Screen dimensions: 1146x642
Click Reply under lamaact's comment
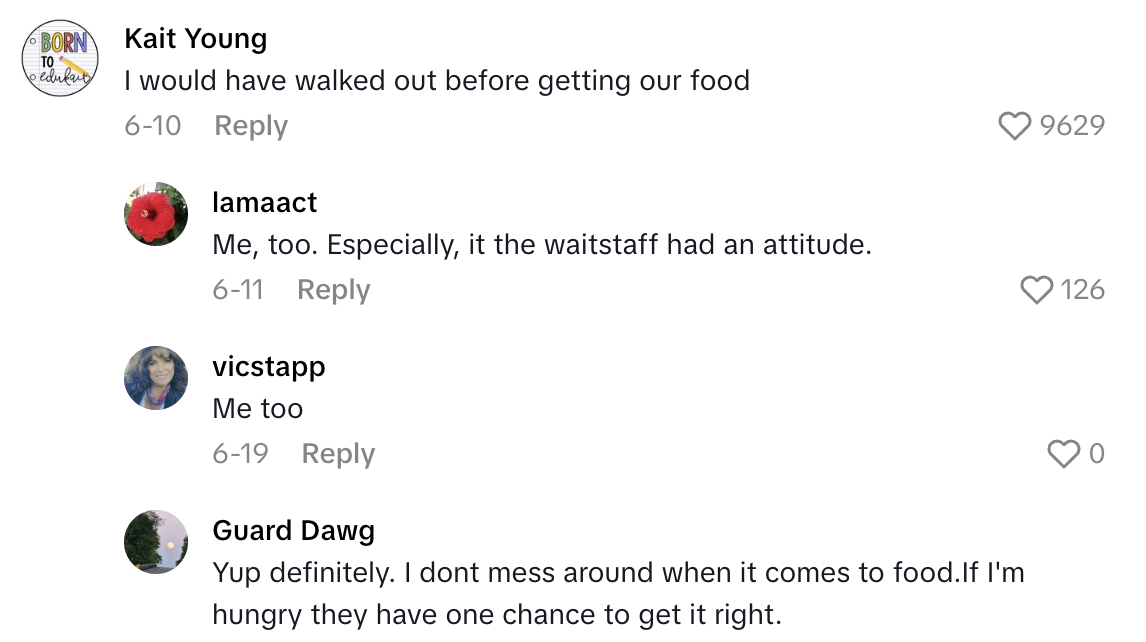[333, 289]
